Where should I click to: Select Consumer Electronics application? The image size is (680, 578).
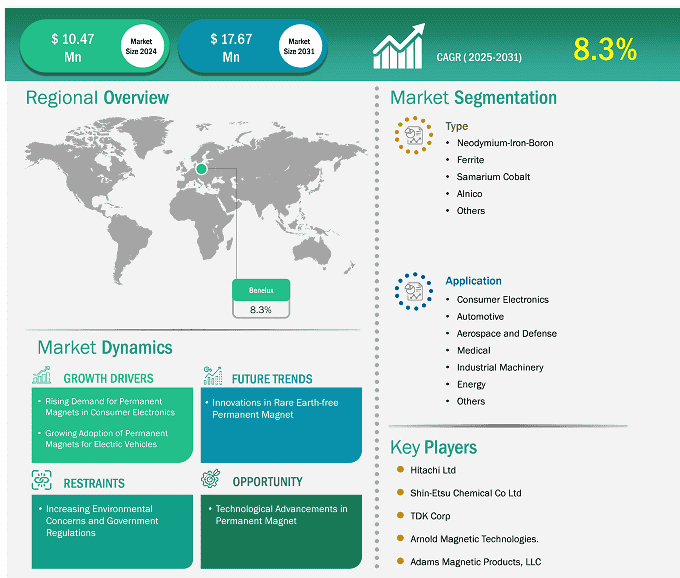pyautogui.click(x=503, y=300)
